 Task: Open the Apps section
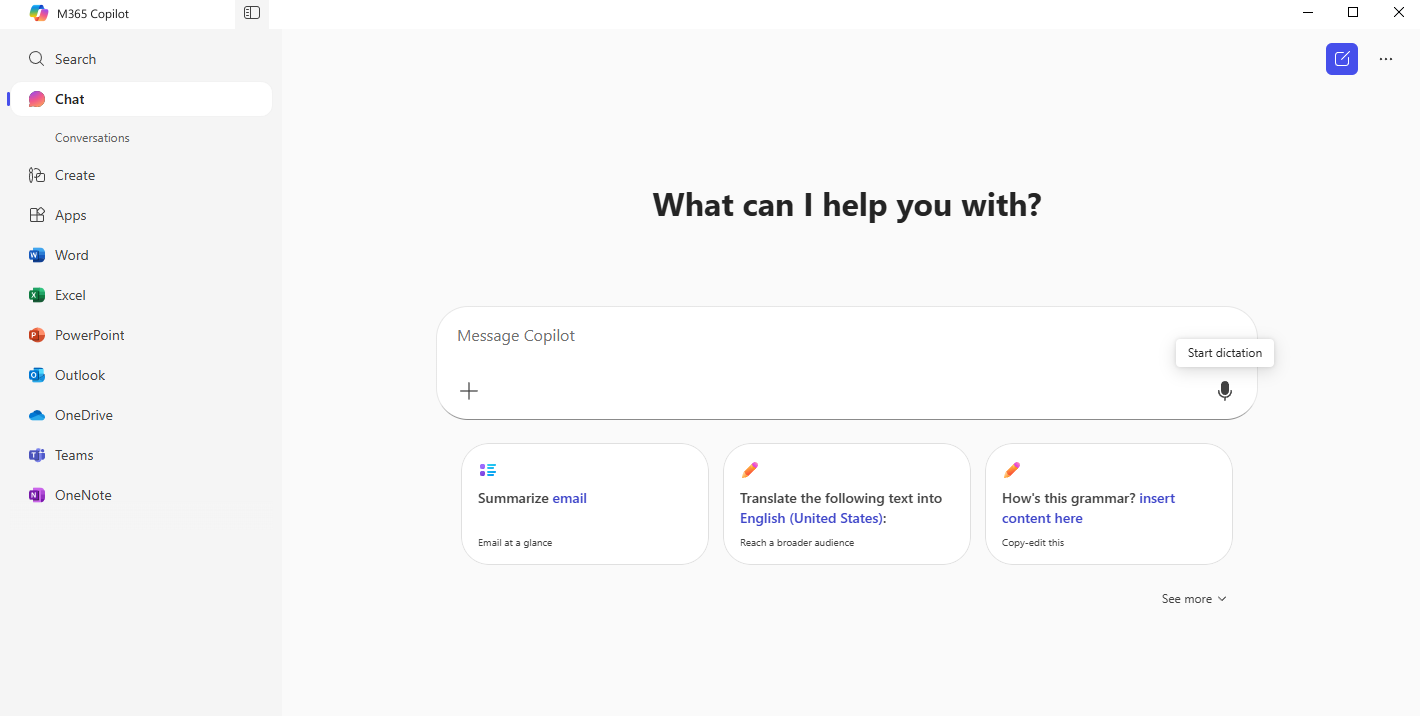(70, 215)
